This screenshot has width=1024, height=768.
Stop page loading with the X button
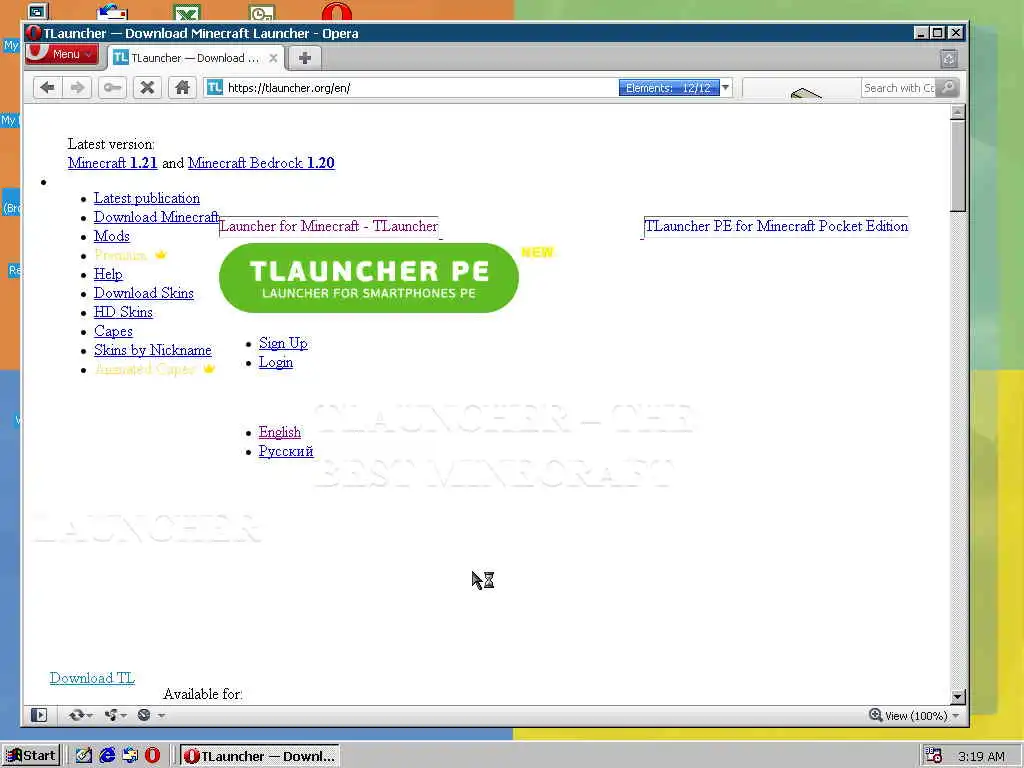pos(148,88)
